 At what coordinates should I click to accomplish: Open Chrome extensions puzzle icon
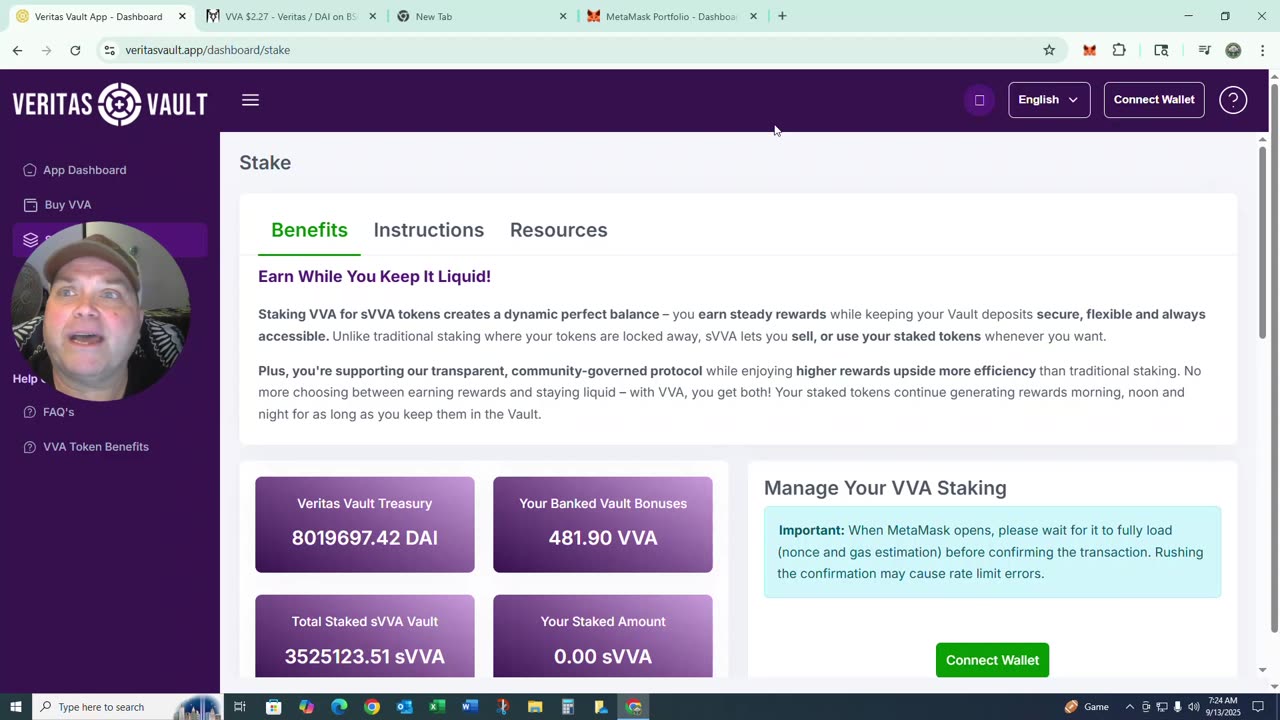tap(1119, 50)
